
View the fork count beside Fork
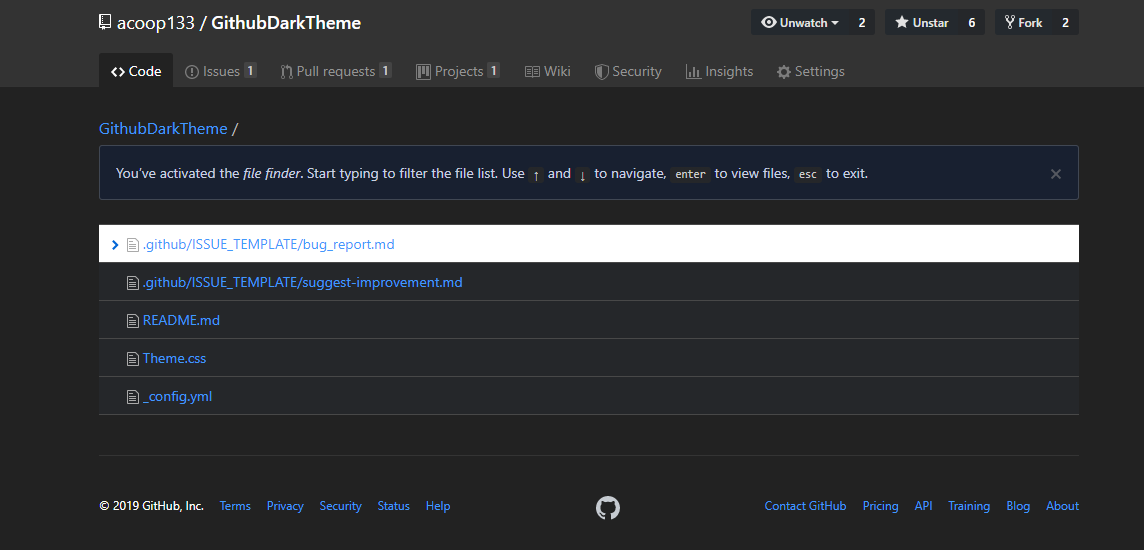1065,23
